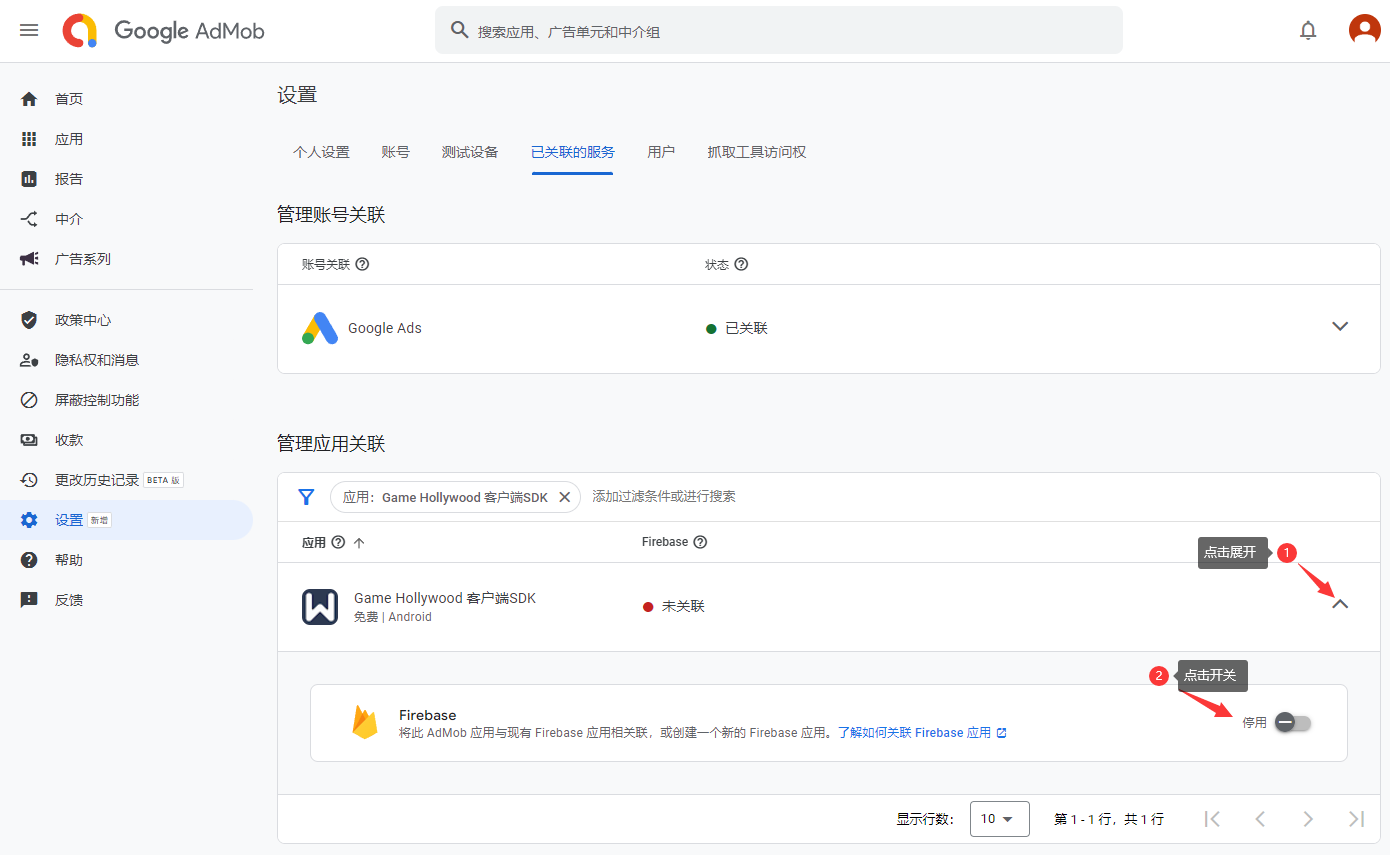Expand the Google Ads row chevron
The width and height of the screenshot is (1390, 855).
tap(1341, 327)
